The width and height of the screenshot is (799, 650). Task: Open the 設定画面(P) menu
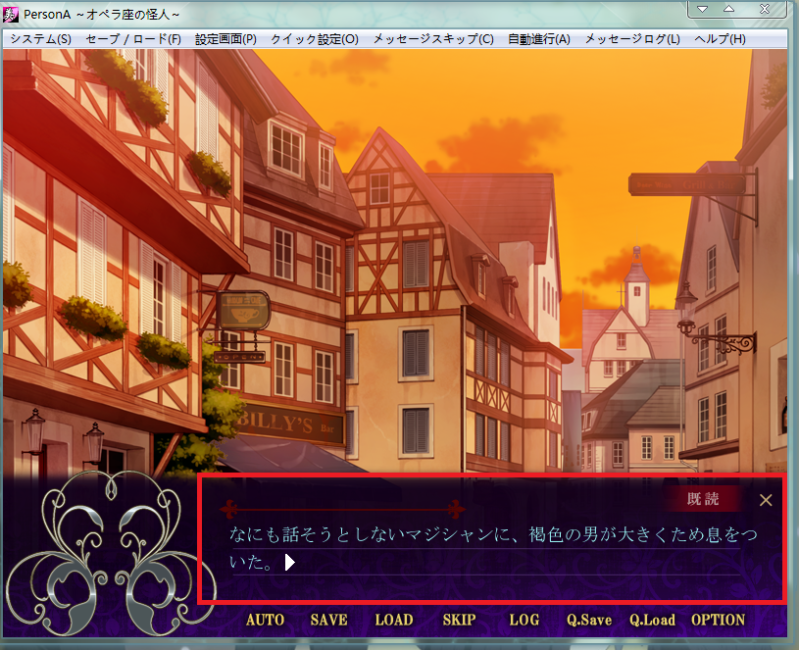coord(226,39)
